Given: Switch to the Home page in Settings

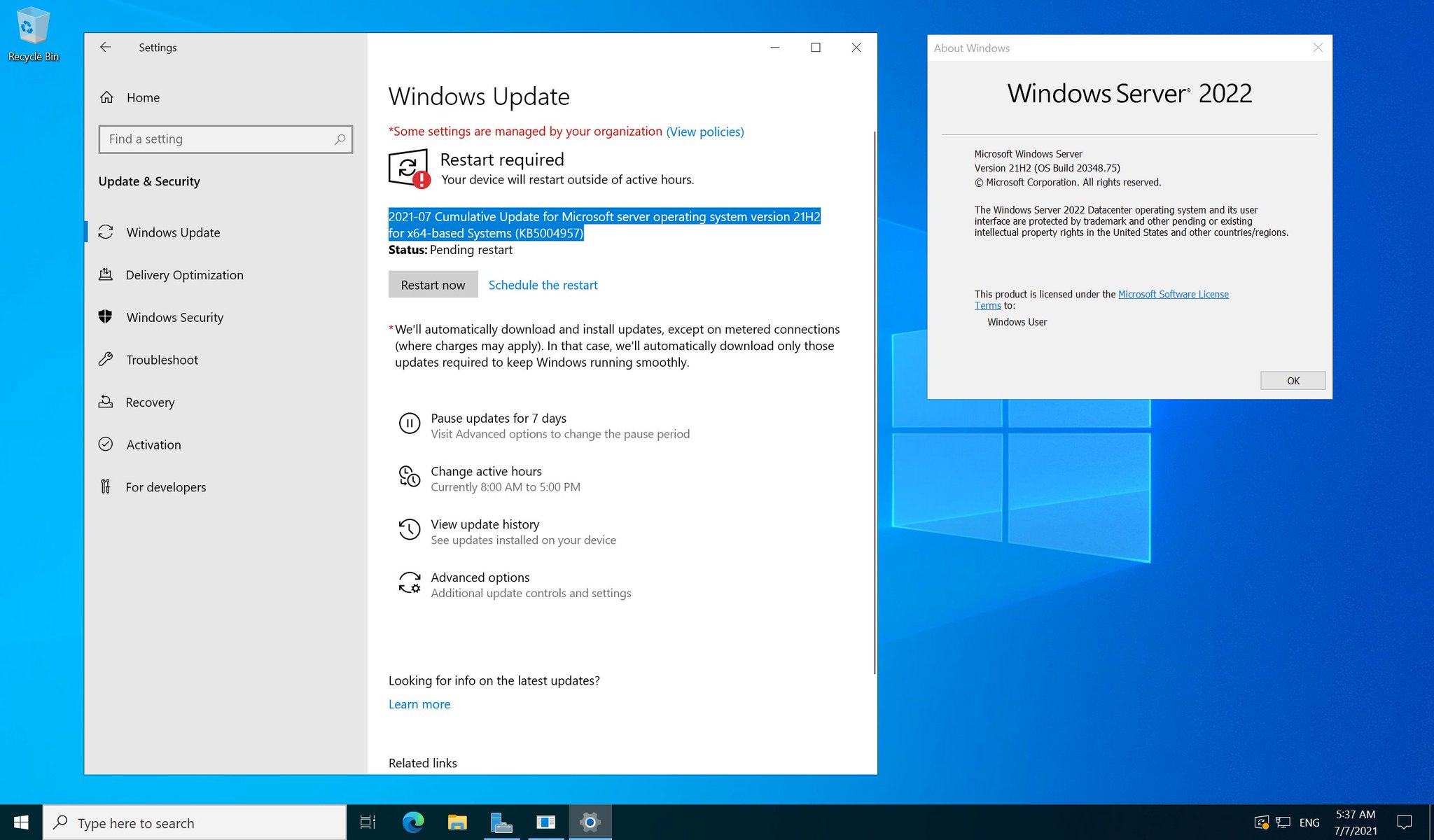Looking at the screenshot, I should pos(142,97).
